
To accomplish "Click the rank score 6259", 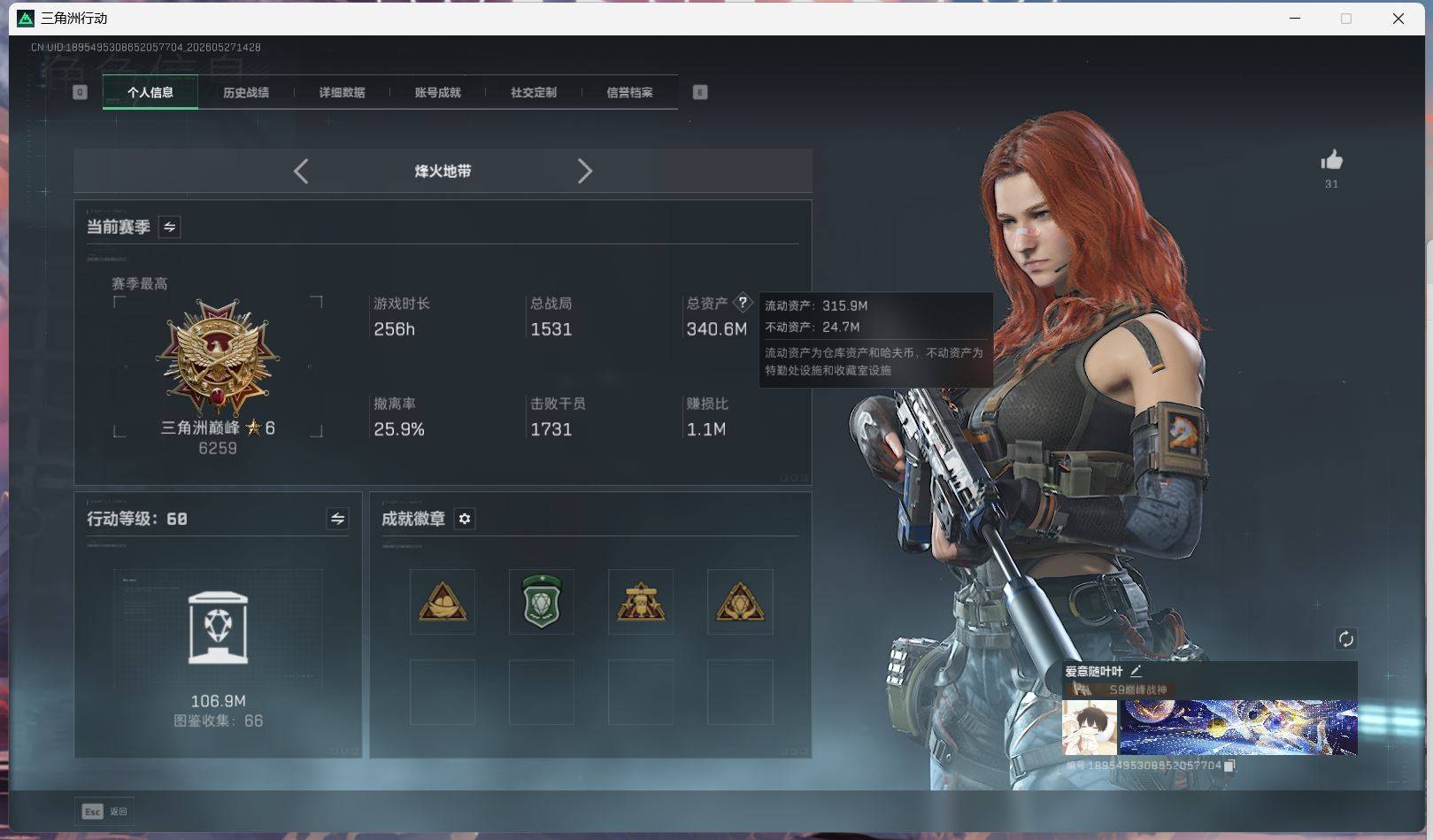I will coord(218,448).
